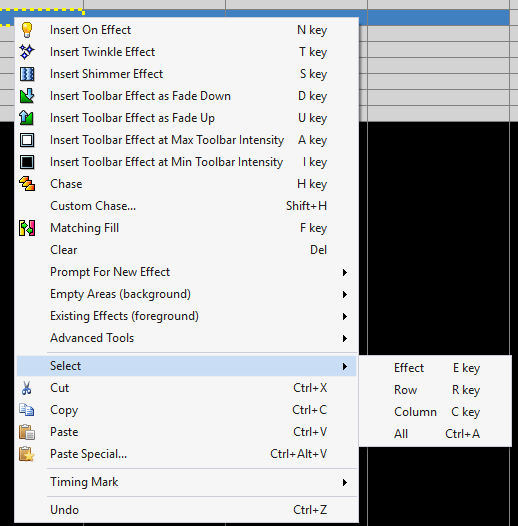This screenshot has height=526, width=518.
Task: Choose Cut from the menu
Action: [186, 388]
